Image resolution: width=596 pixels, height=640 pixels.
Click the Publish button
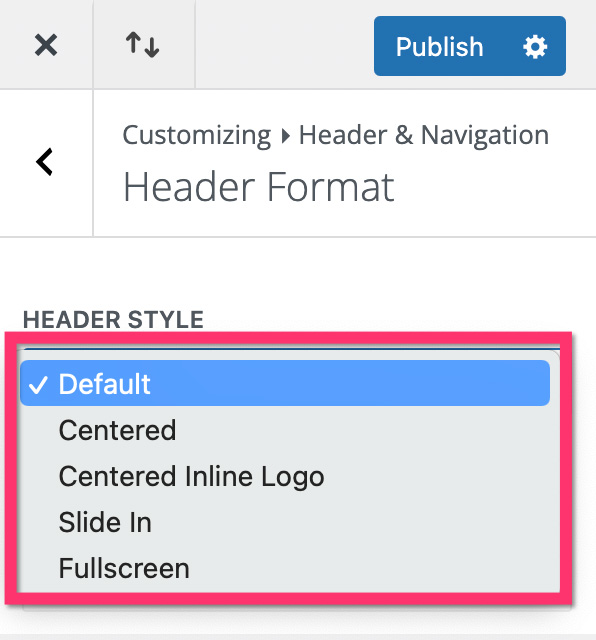(x=439, y=47)
